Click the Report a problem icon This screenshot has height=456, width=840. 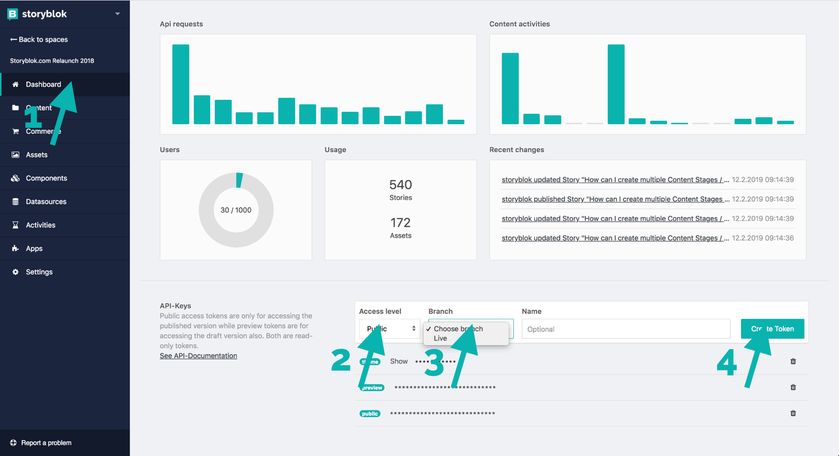[x=13, y=443]
